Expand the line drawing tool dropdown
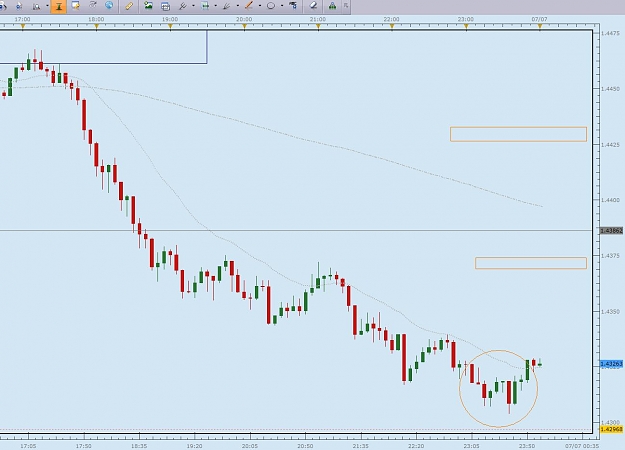The image size is (625, 450). click(x=259, y=6)
